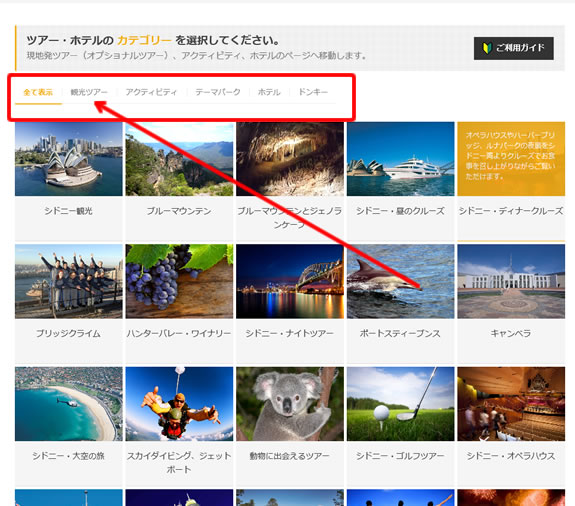Click the ハンターバレー・ワイナリー caption

(179, 333)
